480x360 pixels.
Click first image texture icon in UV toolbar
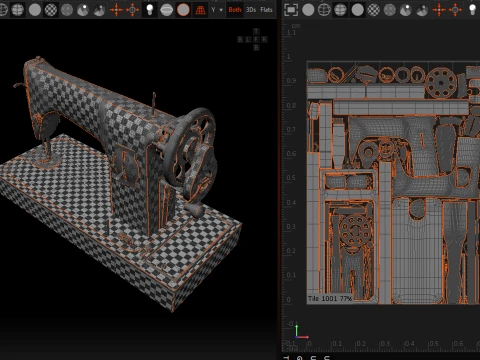coord(406,10)
